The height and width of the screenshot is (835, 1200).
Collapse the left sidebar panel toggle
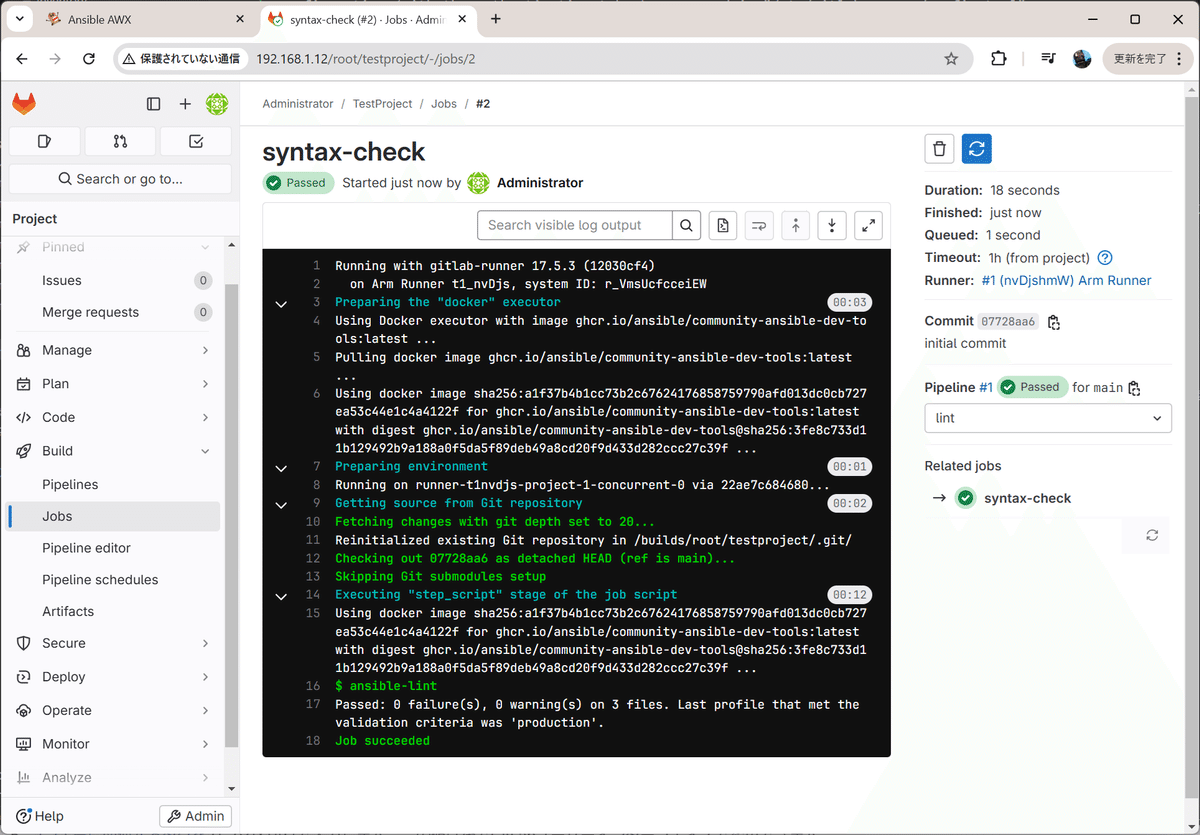pyautogui.click(x=153, y=103)
